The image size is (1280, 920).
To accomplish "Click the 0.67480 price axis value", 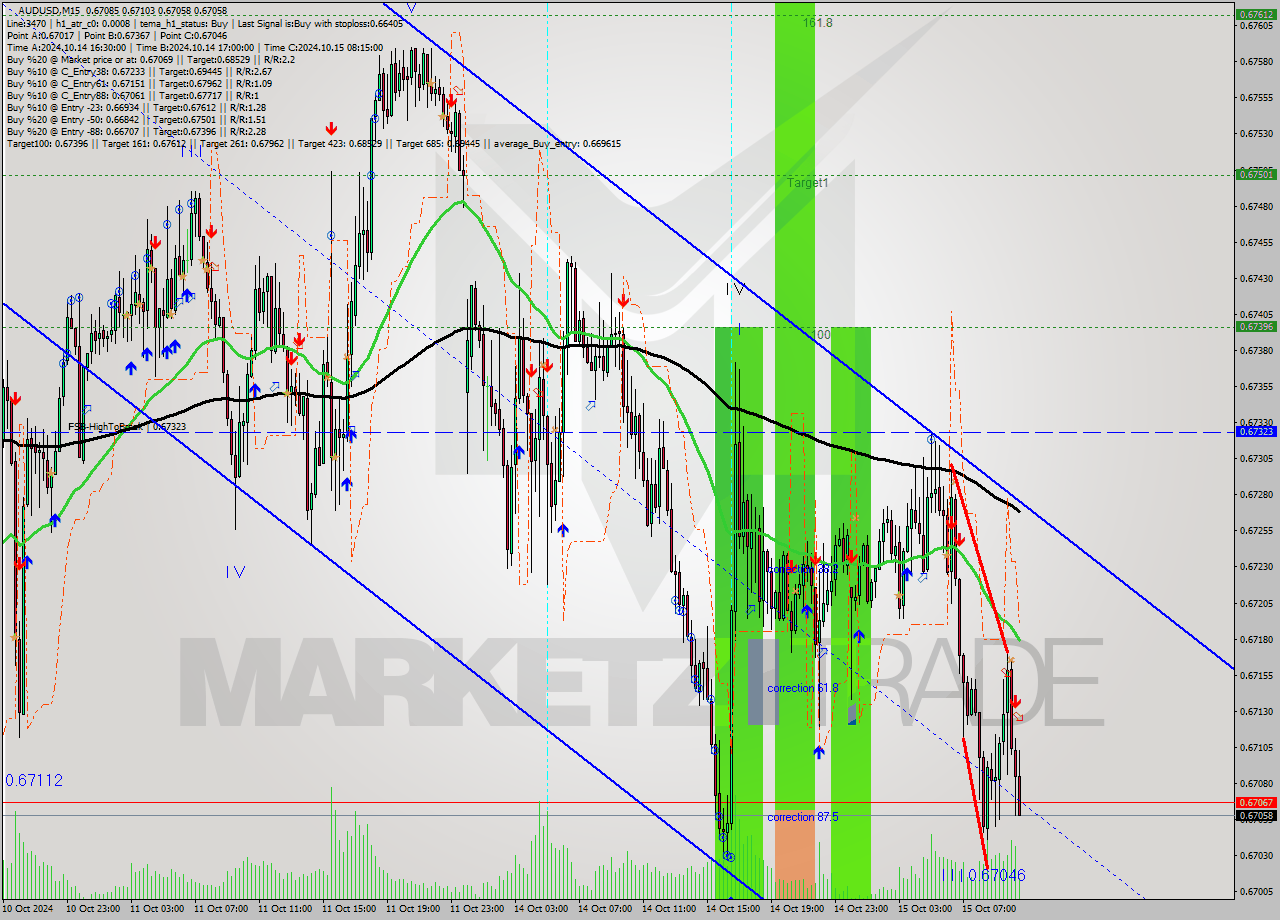I will [1256, 206].
